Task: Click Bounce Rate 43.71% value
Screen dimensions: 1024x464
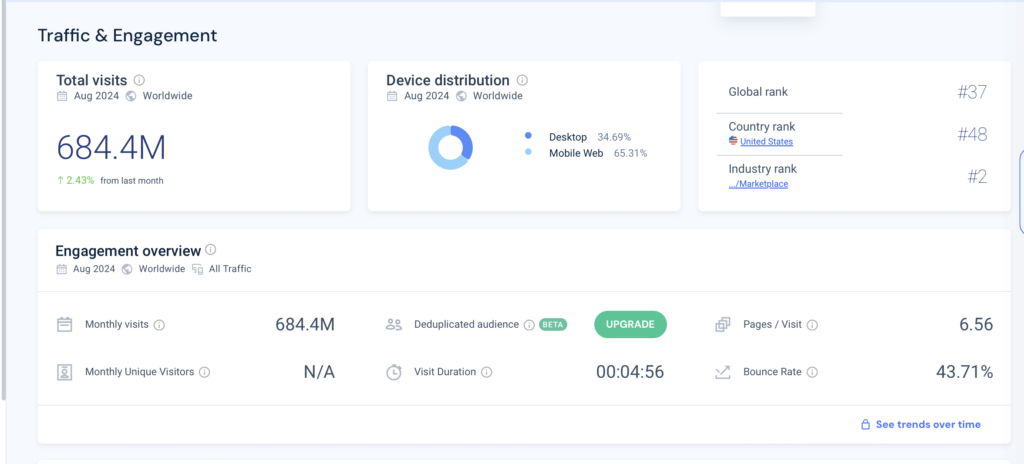Action: (965, 372)
